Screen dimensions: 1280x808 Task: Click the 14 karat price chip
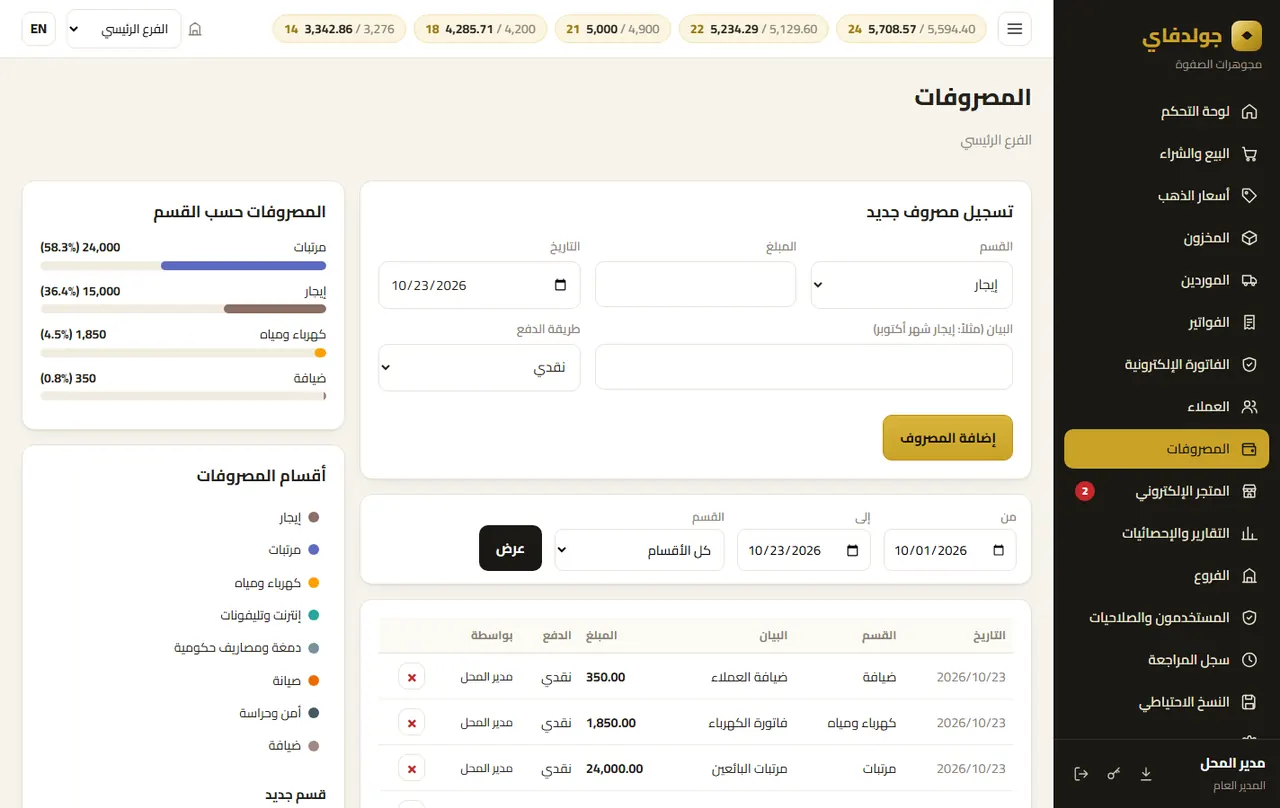coord(339,29)
